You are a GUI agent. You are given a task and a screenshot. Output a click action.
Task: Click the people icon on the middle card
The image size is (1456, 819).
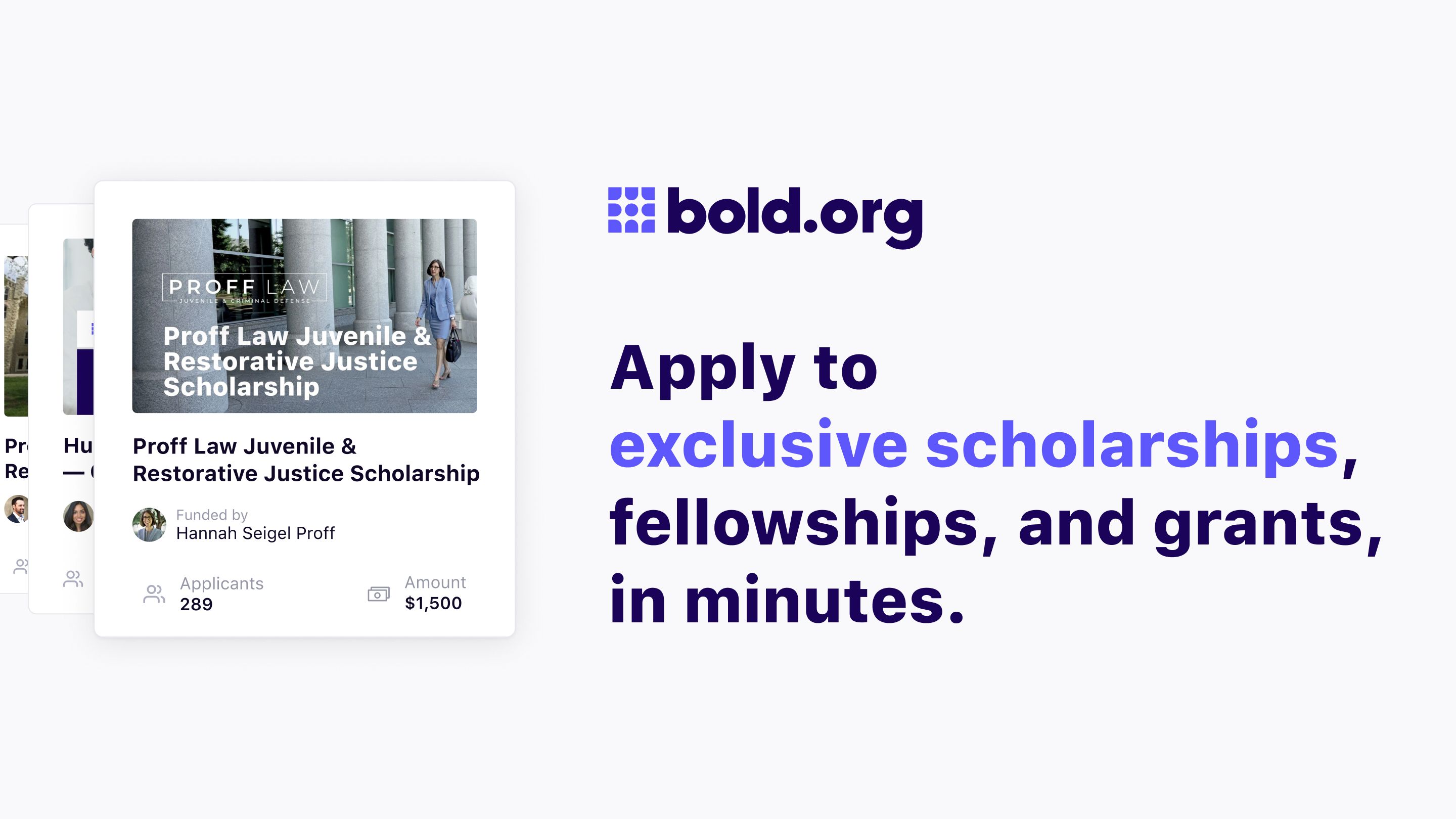click(x=73, y=579)
